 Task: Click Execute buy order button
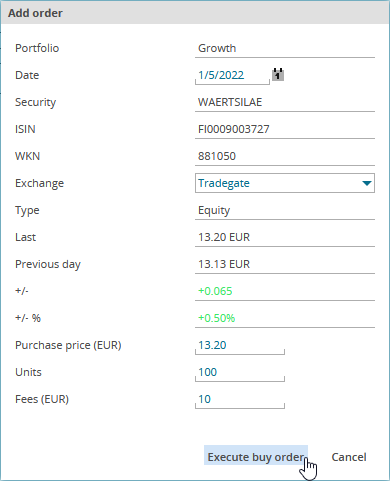click(x=256, y=457)
